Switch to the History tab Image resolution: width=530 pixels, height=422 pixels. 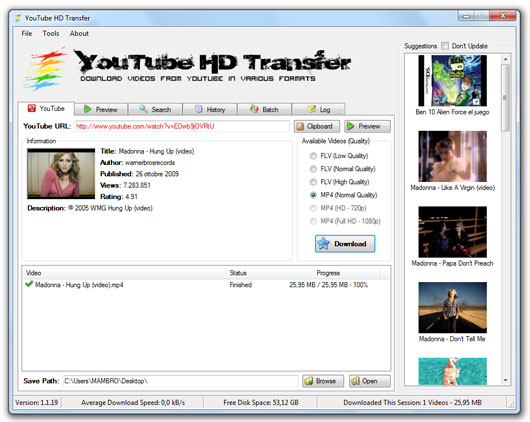click(x=210, y=109)
